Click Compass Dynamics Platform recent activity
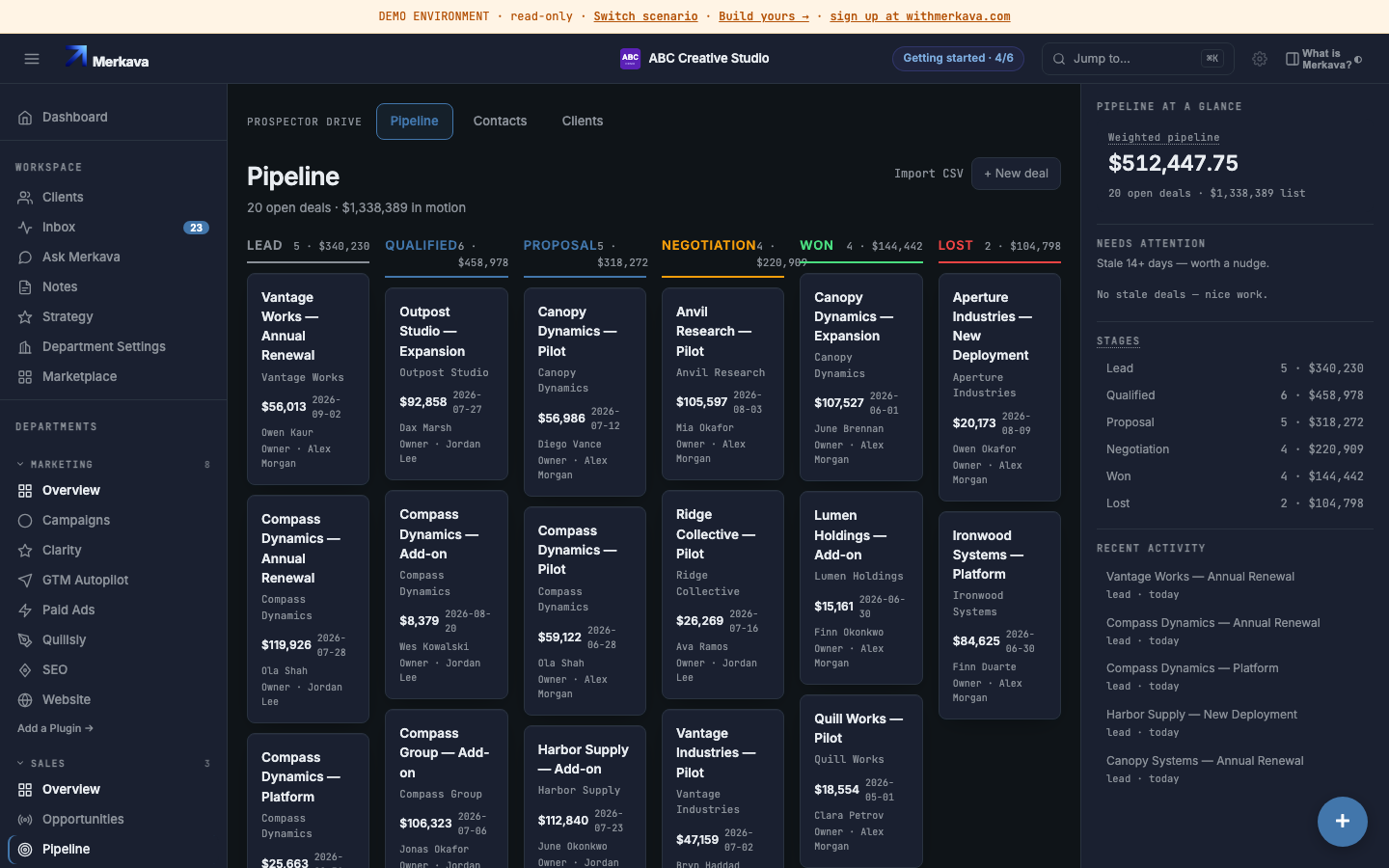 [x=1235, y=677]
